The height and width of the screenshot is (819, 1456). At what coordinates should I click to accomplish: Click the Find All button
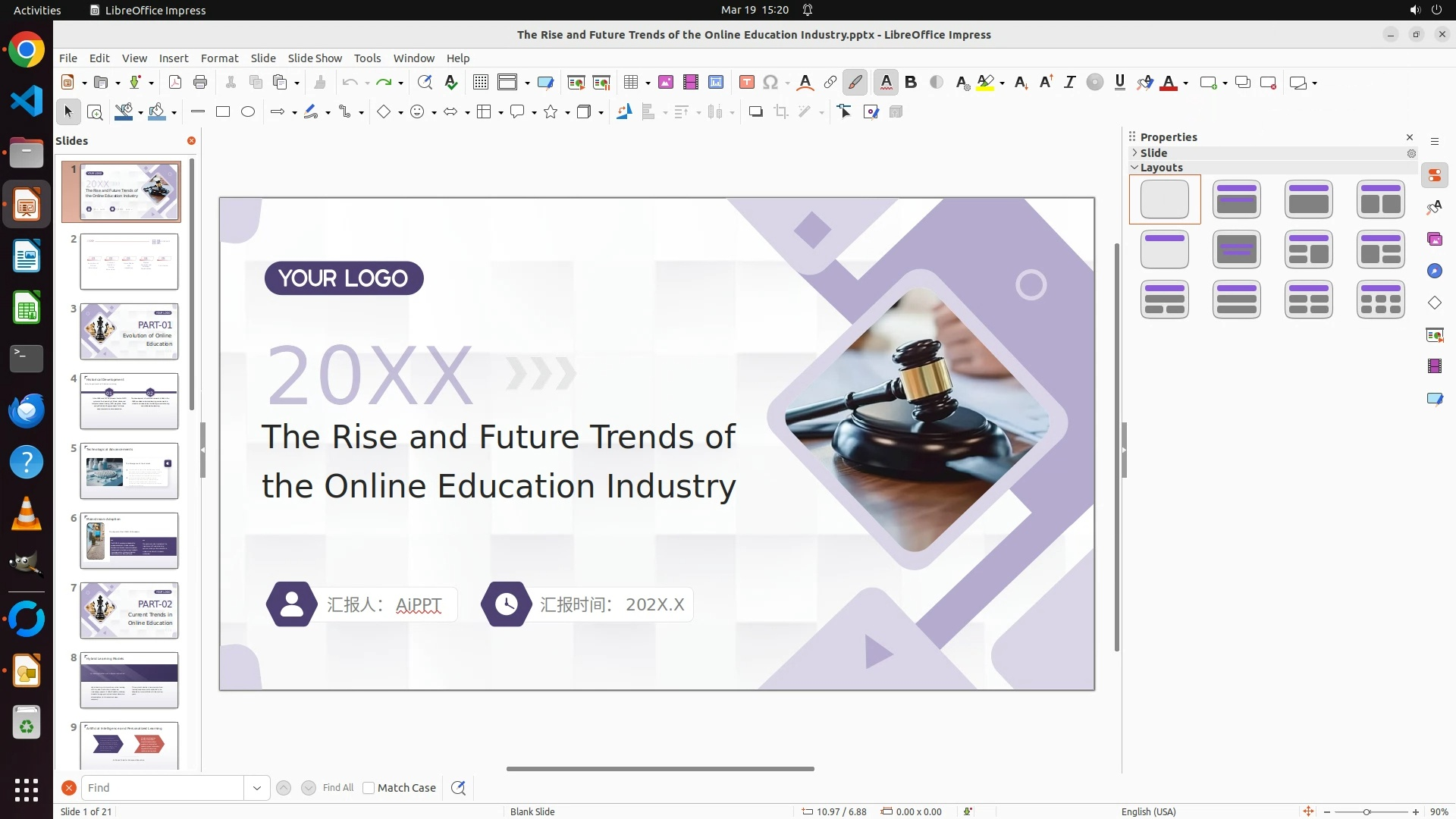337,788
